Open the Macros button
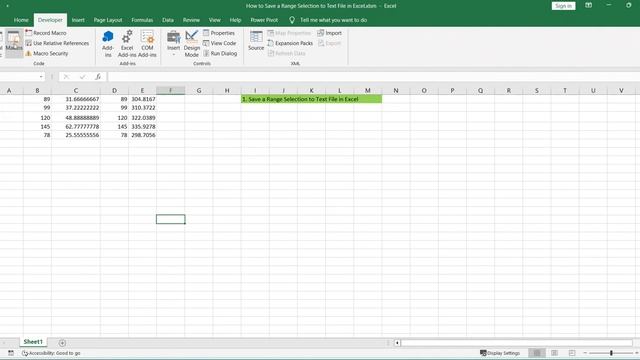Screen dimensions: 640x360 (x=14, y=43)
